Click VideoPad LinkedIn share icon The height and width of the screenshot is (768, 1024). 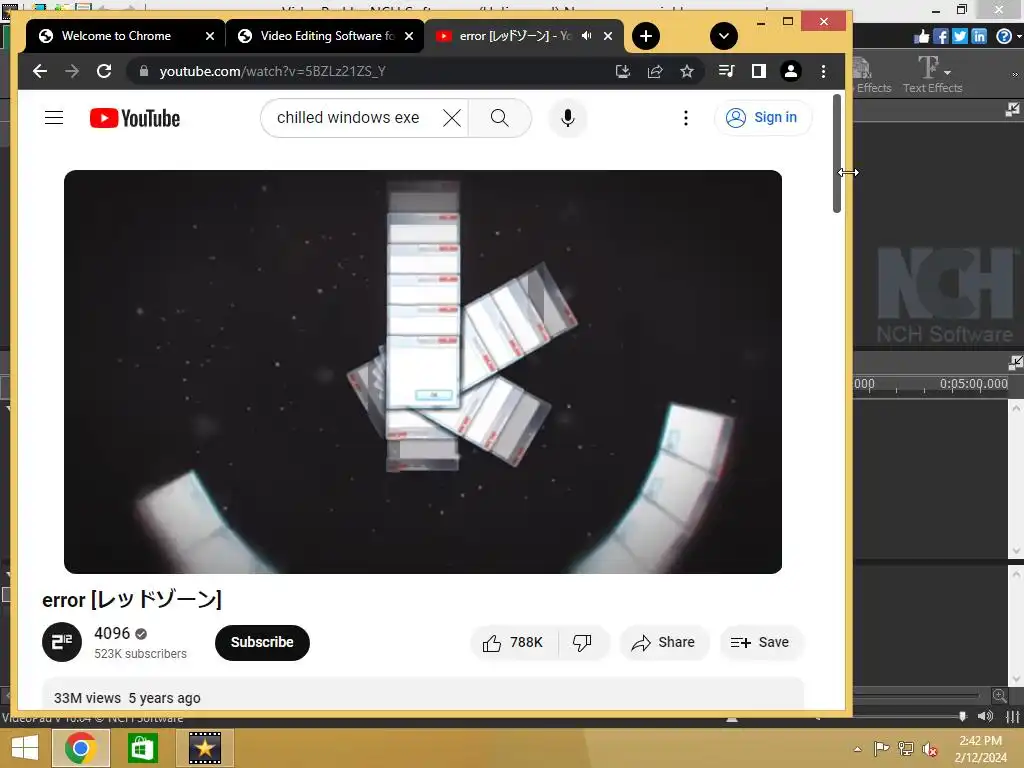pos(978,36)
